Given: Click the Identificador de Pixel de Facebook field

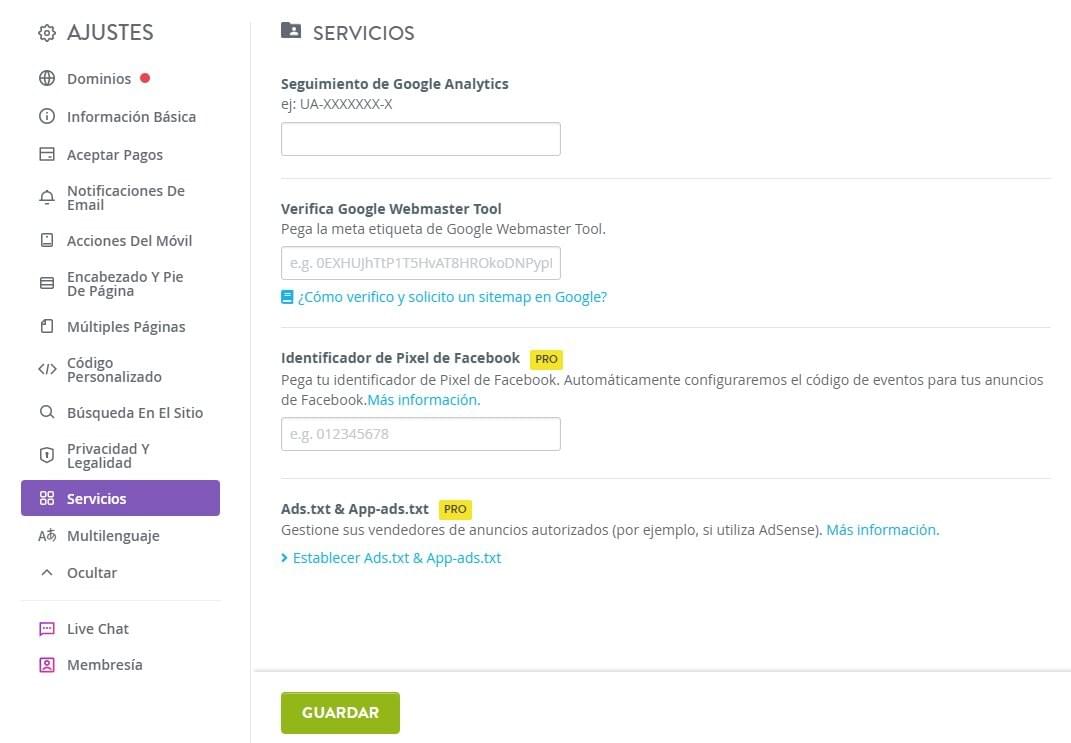Looking at the screenshot, I should (420, 433).
